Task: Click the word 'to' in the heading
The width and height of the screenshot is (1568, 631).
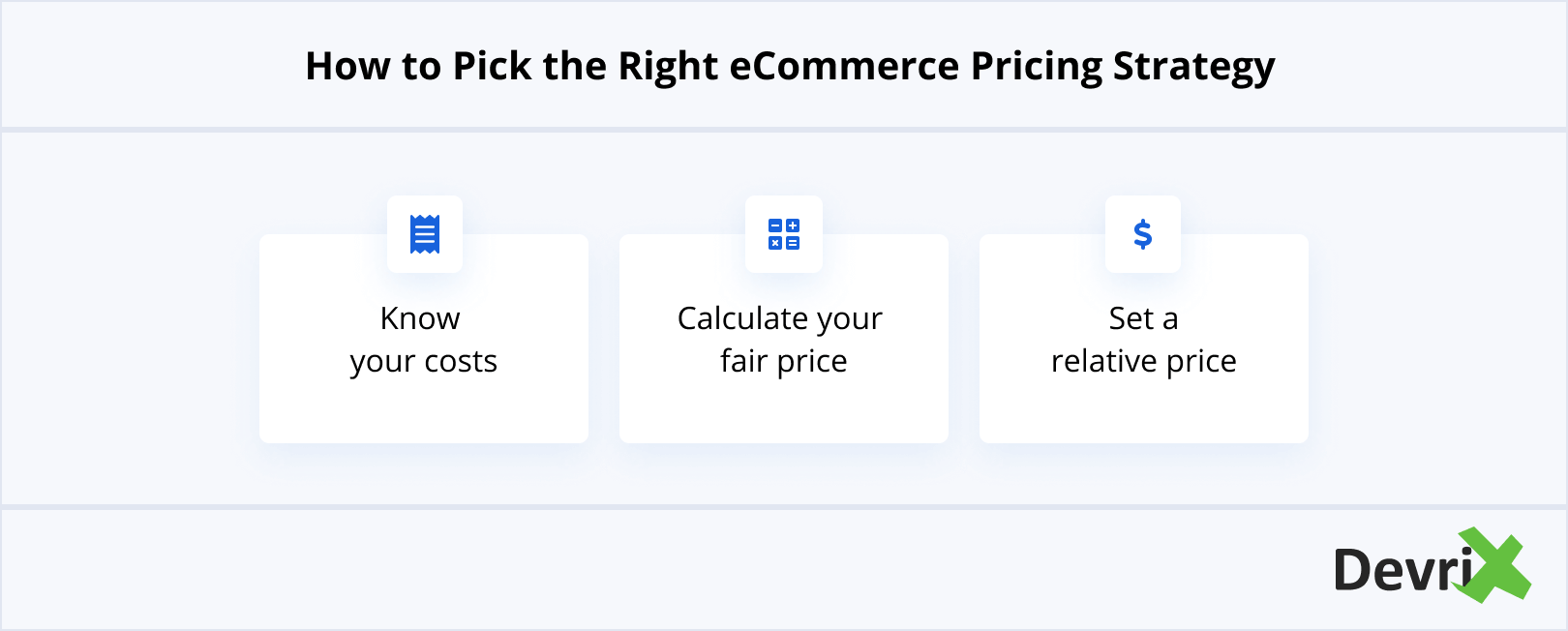Action: point(421,66)
